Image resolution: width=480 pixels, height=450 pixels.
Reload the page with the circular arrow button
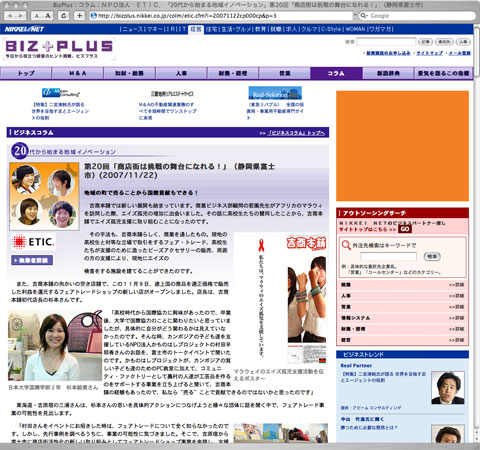(x=64, y=16)
